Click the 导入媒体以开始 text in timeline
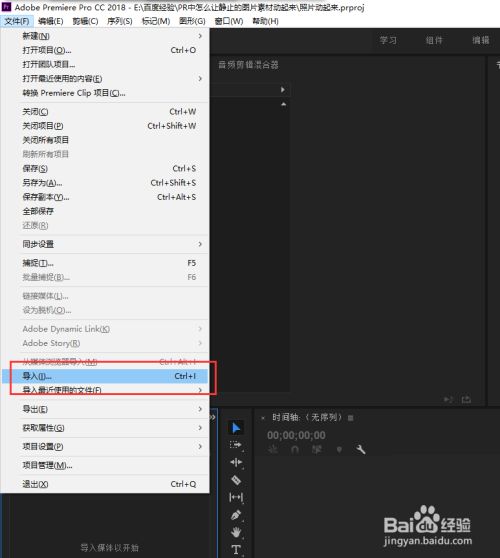Viewport: 500px width, 558px height. point(109,548)
